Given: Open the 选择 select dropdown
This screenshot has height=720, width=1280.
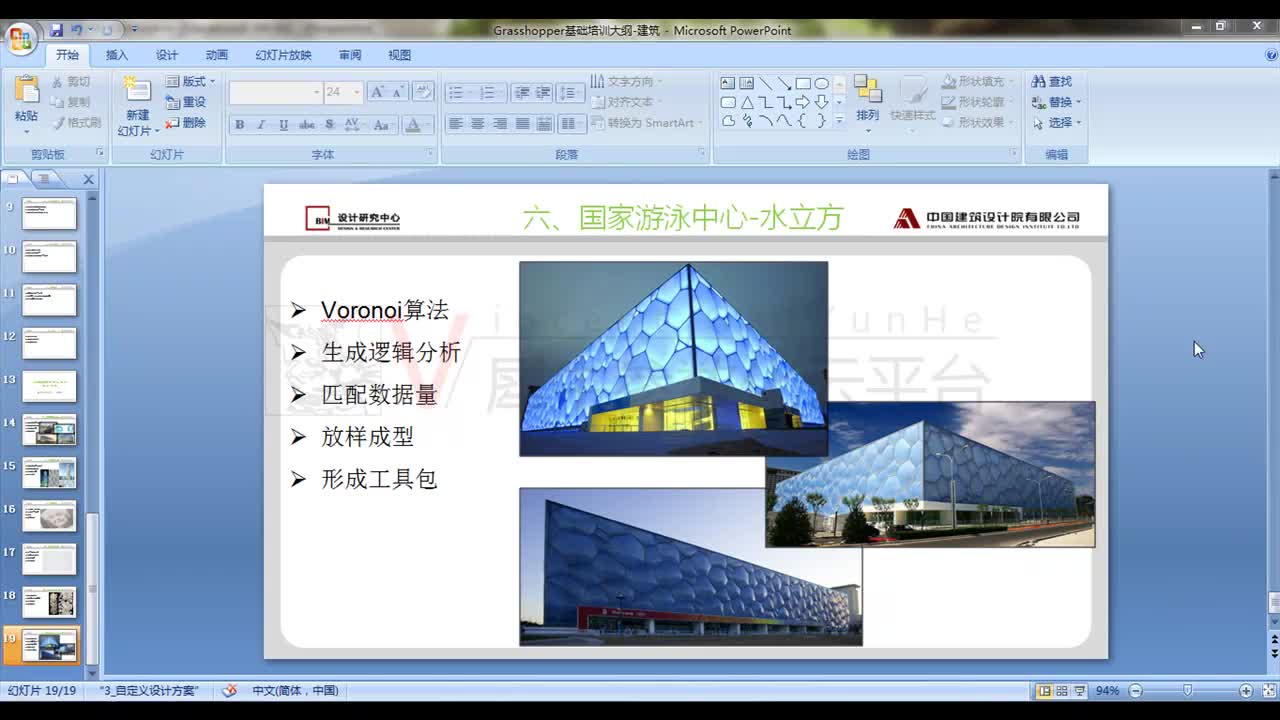Looking at the screenshot, I should pyautogui.click(x=1056, y=123).
